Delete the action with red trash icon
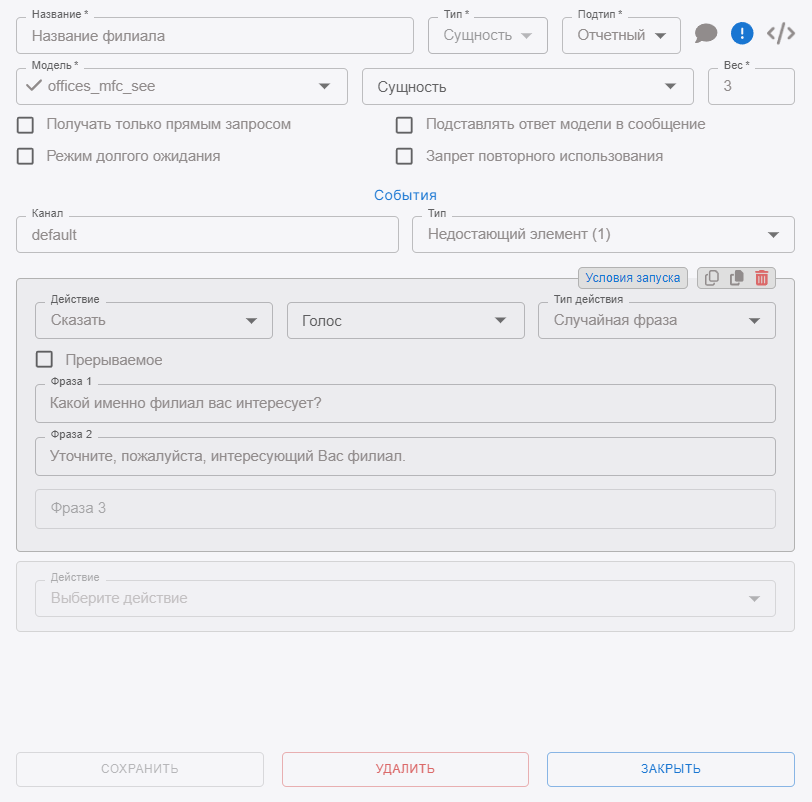 coord(762,278)
